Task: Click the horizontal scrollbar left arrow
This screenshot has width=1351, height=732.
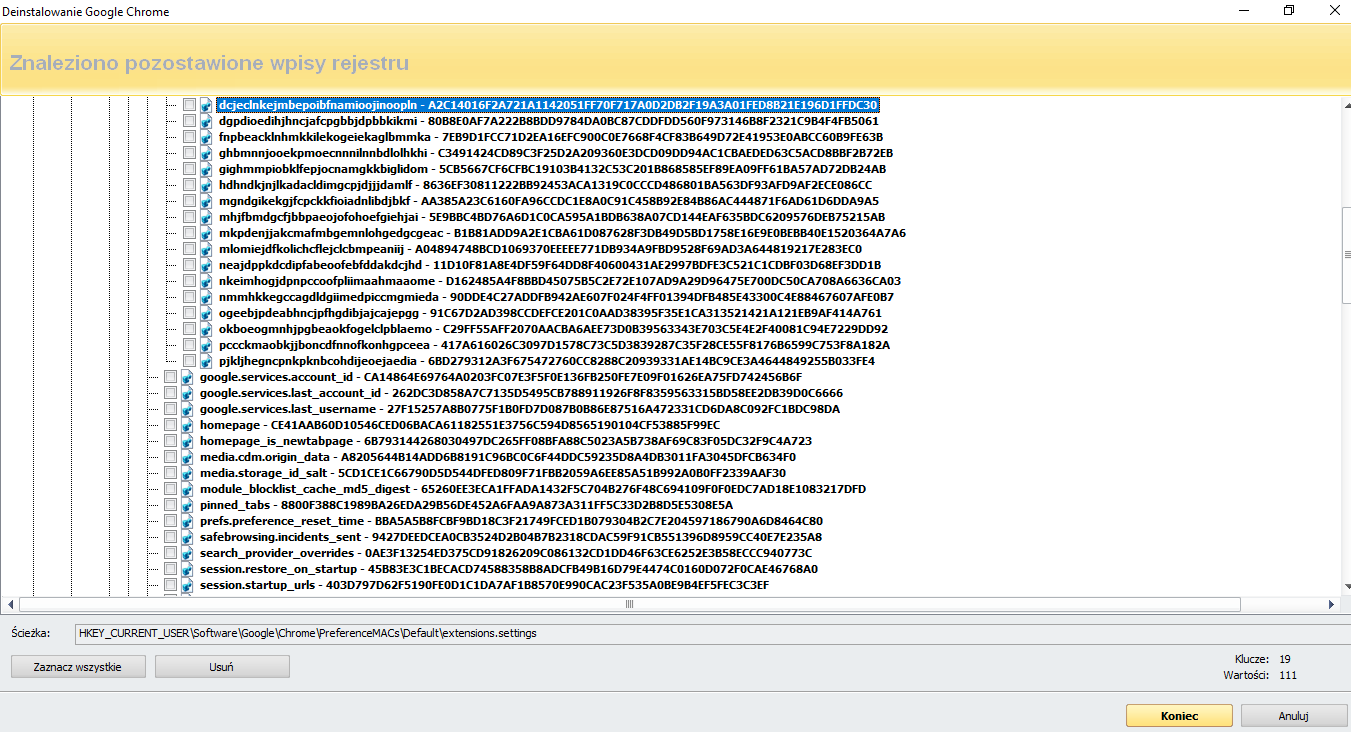Action: coord(11,604)
